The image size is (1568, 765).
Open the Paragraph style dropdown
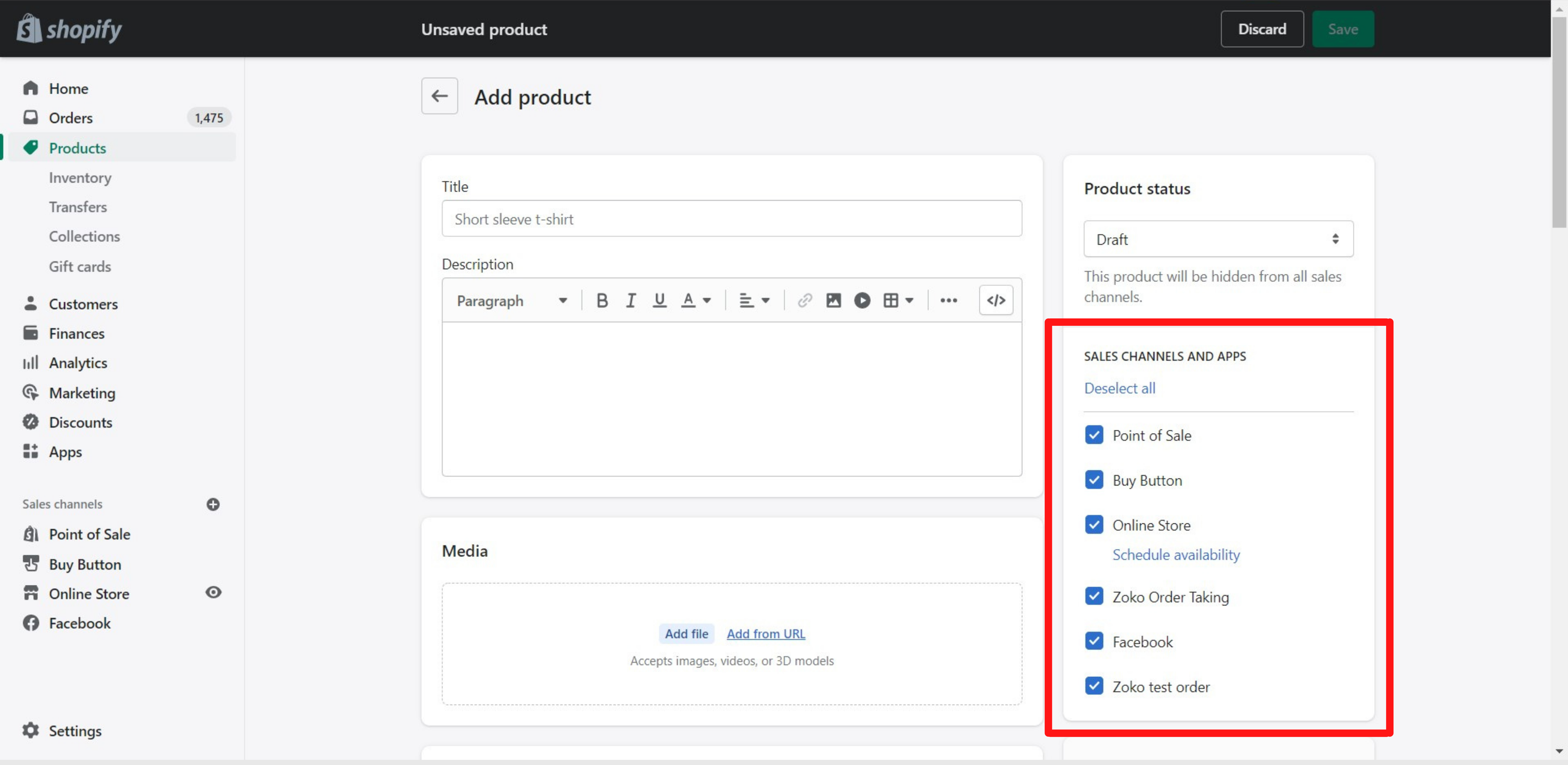coord(511,300)
